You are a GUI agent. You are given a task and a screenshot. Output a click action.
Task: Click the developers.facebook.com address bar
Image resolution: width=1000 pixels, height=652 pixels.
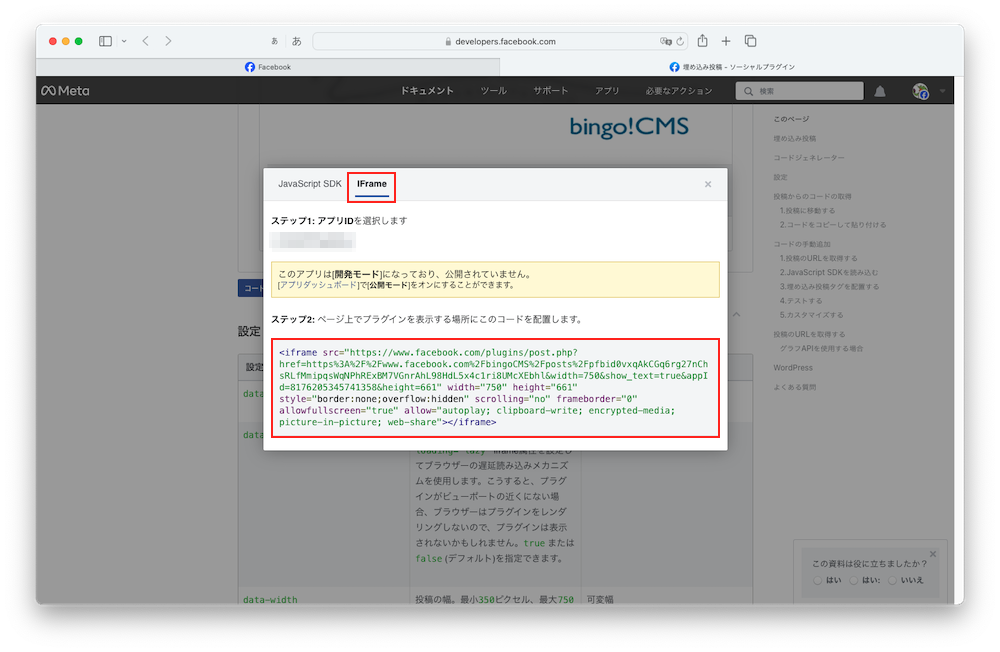point(500,41)
